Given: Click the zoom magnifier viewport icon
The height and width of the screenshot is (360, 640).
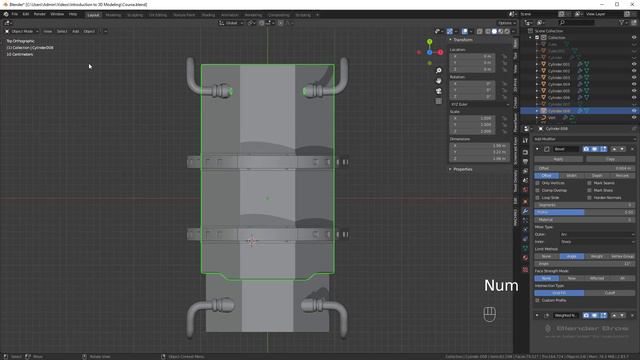Looking at the screenshot, I should 439,71.
